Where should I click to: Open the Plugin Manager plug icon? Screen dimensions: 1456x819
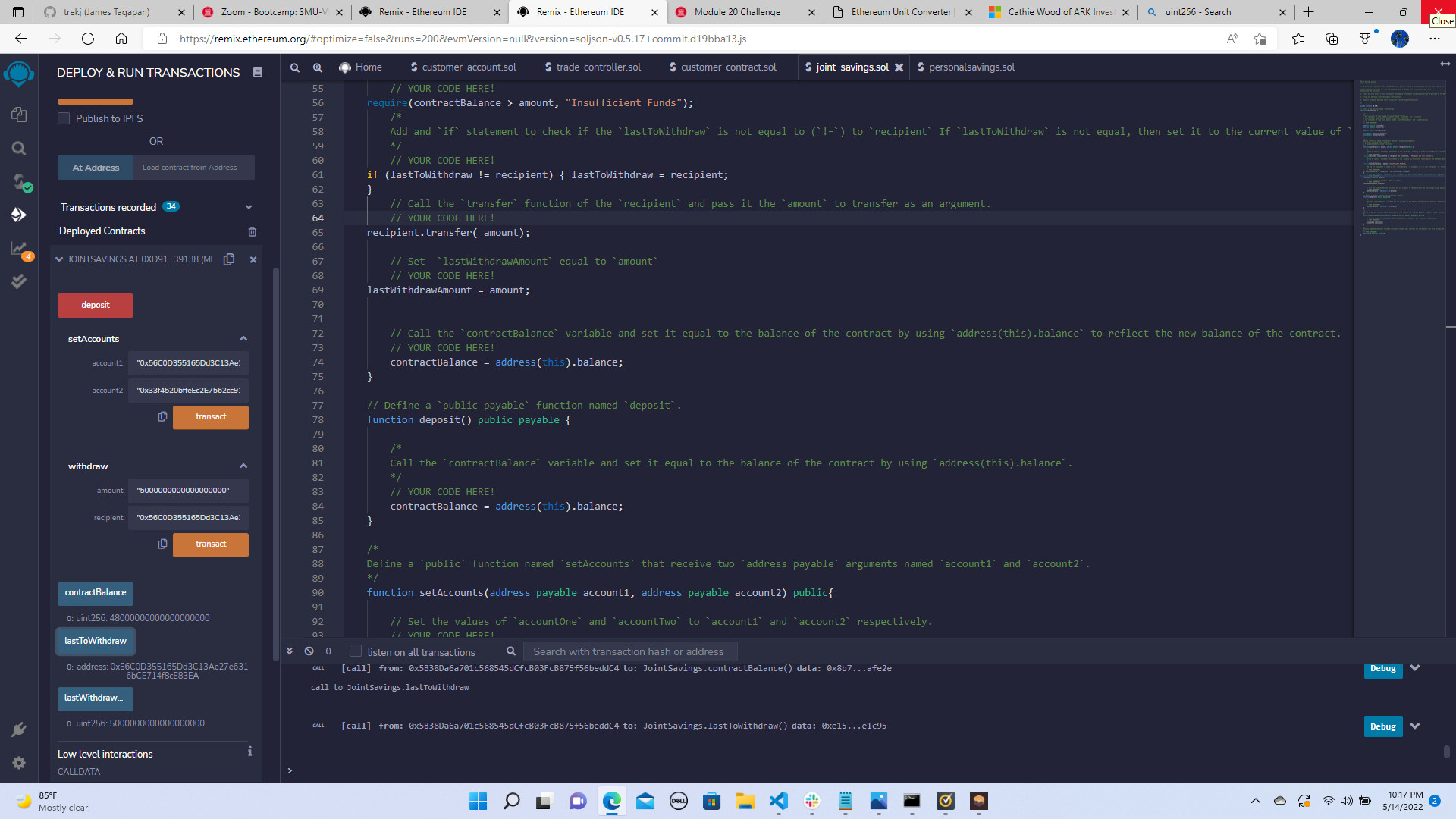pyautogui.click(x=19, y=729)
